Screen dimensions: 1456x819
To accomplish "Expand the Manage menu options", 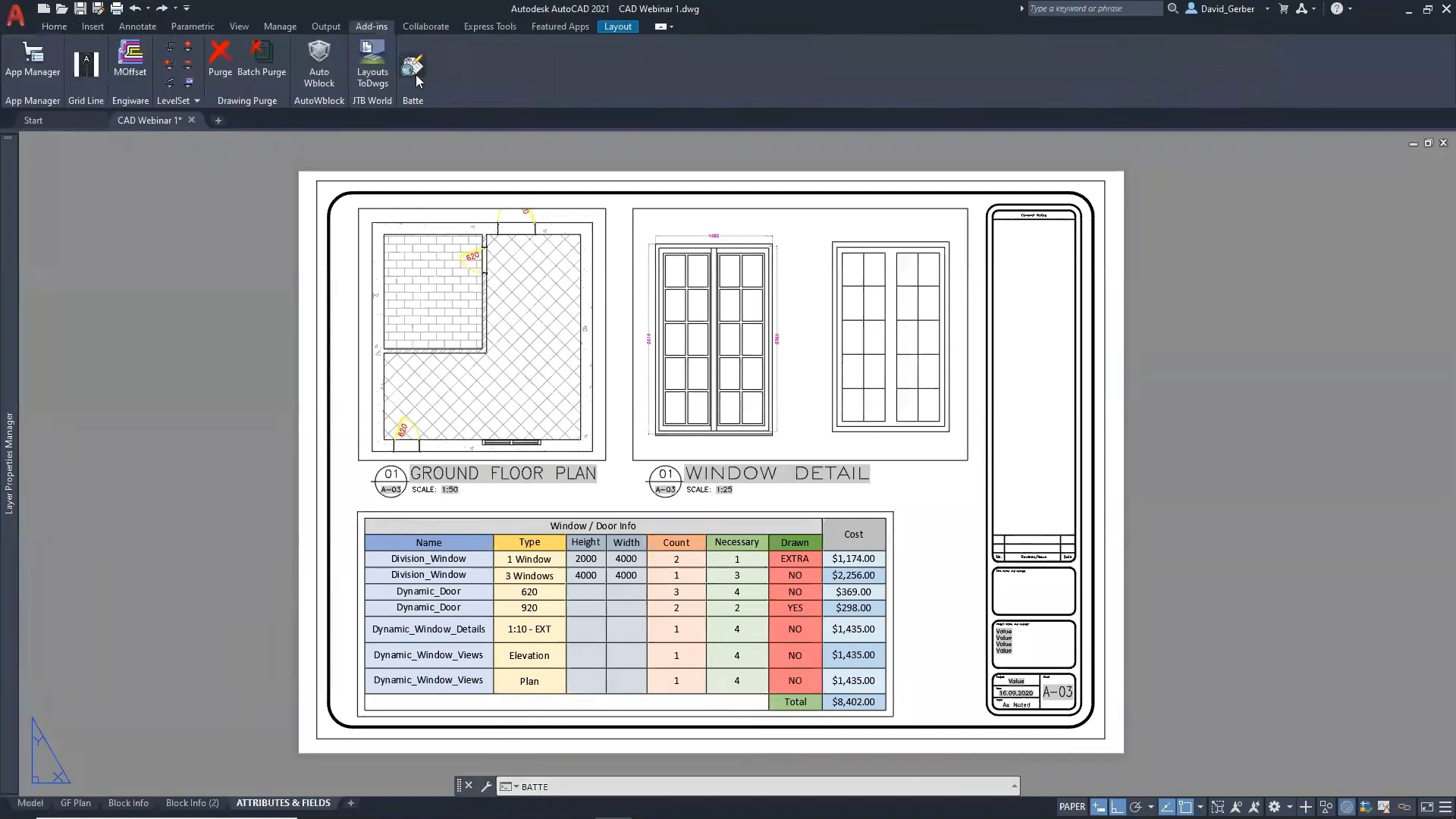I will 279,26.
